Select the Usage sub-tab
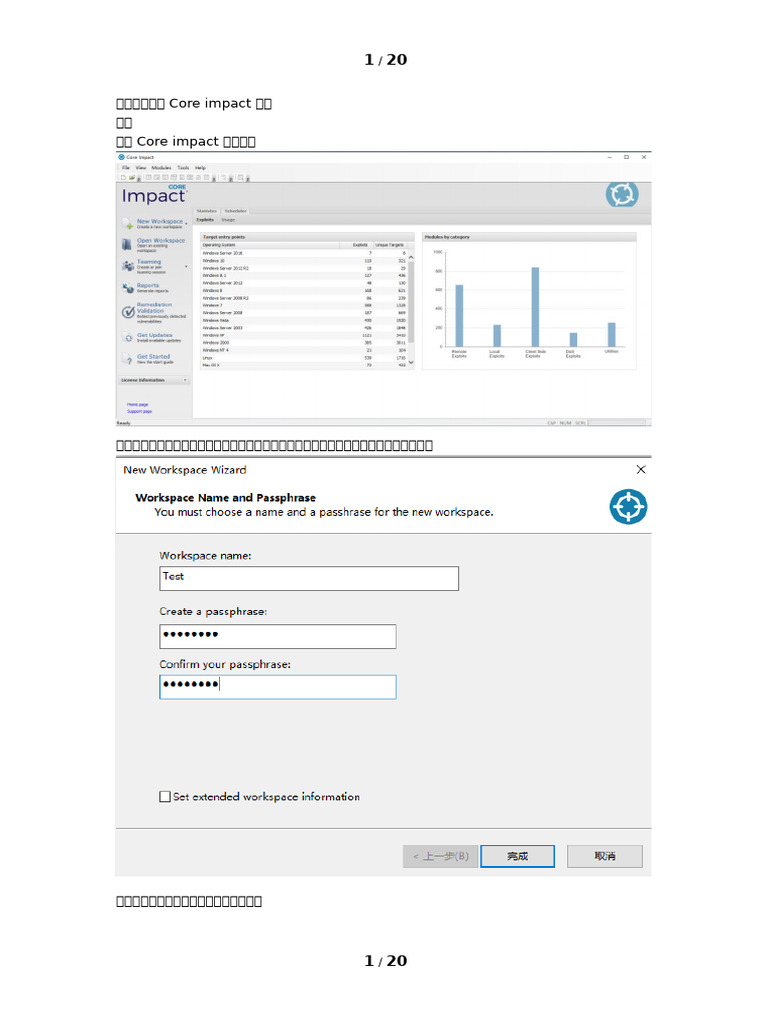Image resolution: width=768 pixels, height=1024 pixels. pyautogui.click(x=228, y=220)
